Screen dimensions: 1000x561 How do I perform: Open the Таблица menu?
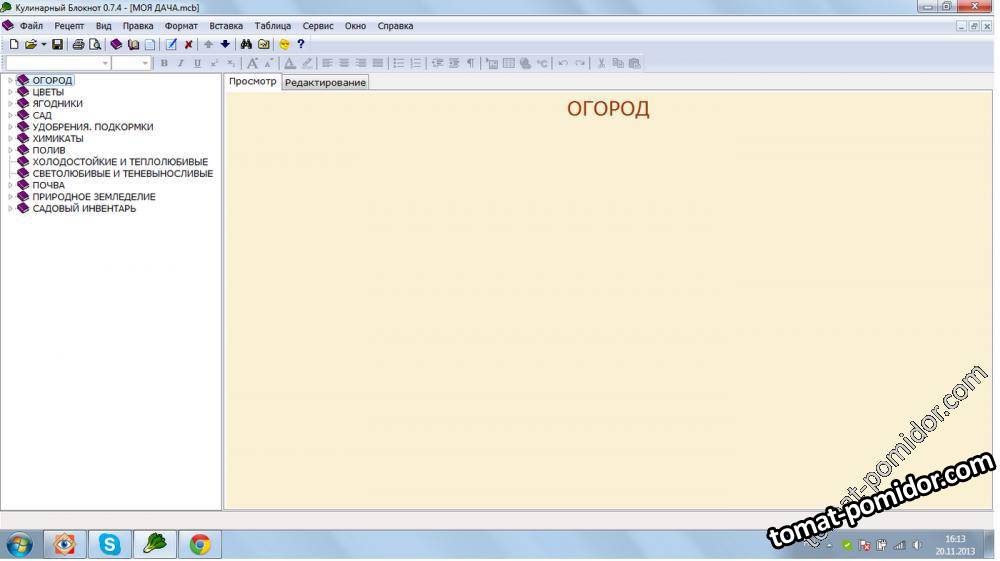point(272,26)
